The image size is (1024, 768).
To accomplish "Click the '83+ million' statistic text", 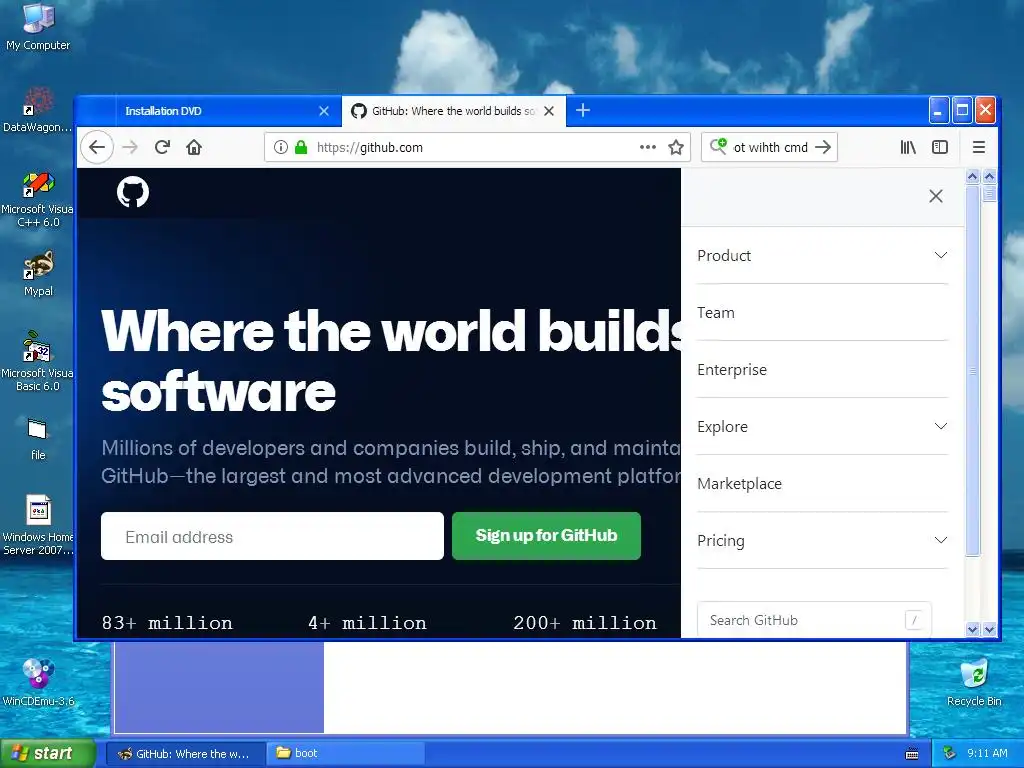I will pyautogui.click(x=167, y=623).
